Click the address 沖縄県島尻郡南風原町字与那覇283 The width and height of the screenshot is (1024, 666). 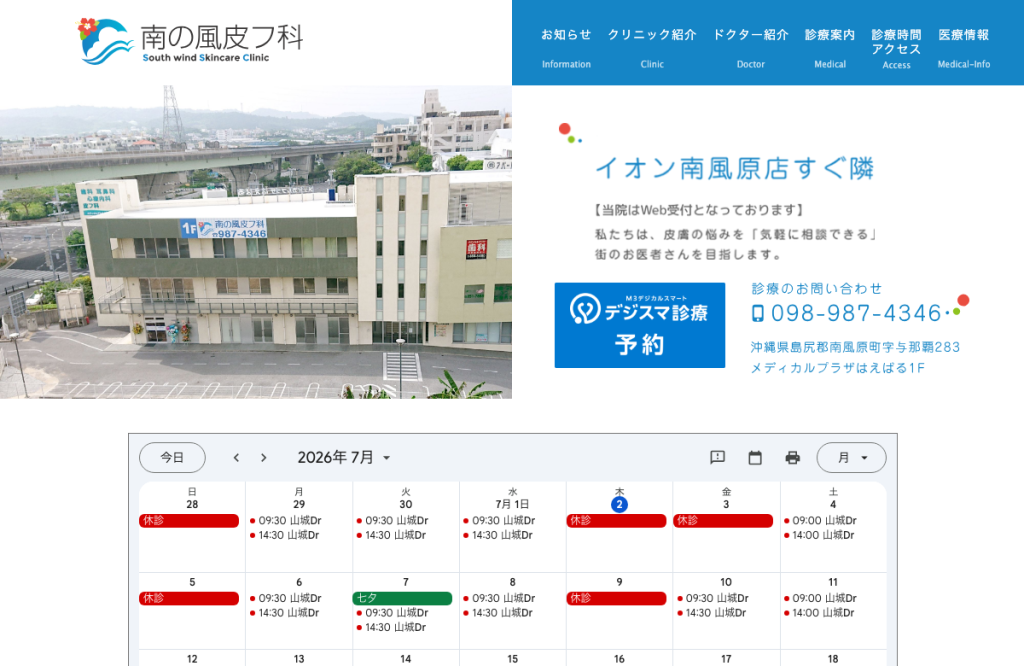pos(855,347)
